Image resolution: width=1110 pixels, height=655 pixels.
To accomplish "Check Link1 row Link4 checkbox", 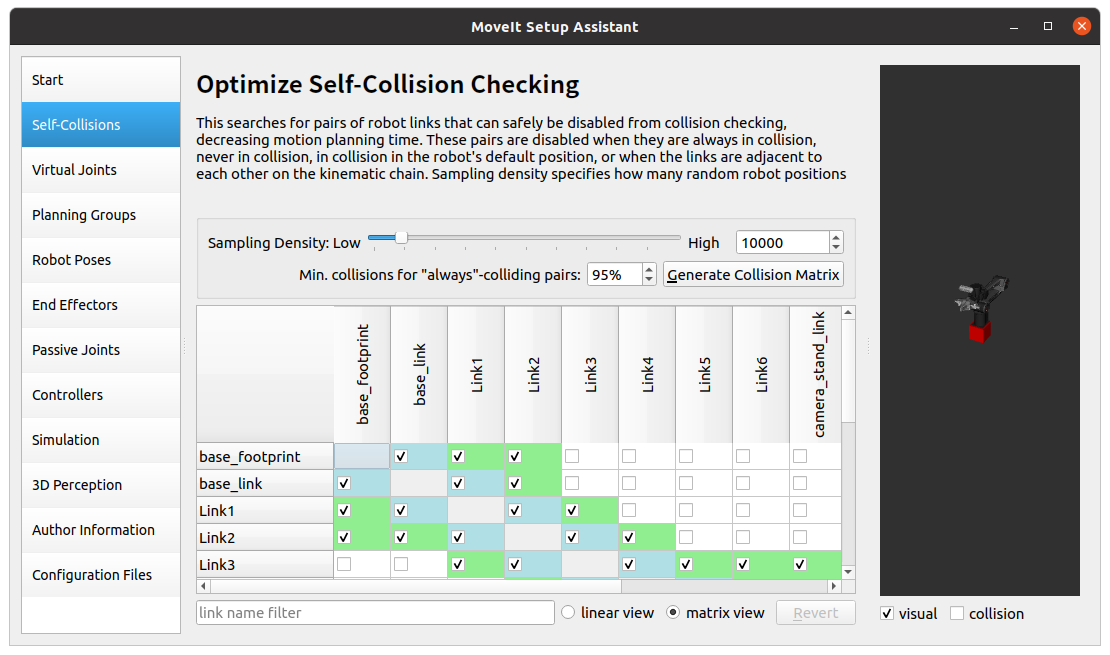I will coord(629,510).
